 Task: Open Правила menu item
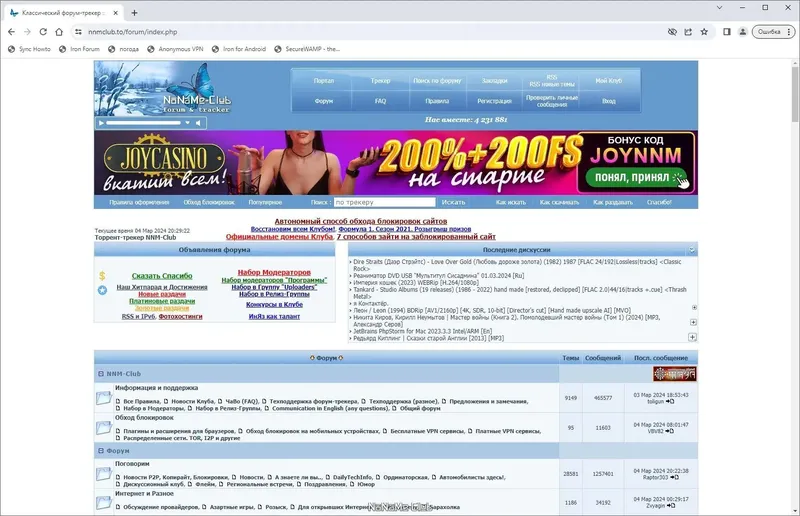tap(437, 101)
